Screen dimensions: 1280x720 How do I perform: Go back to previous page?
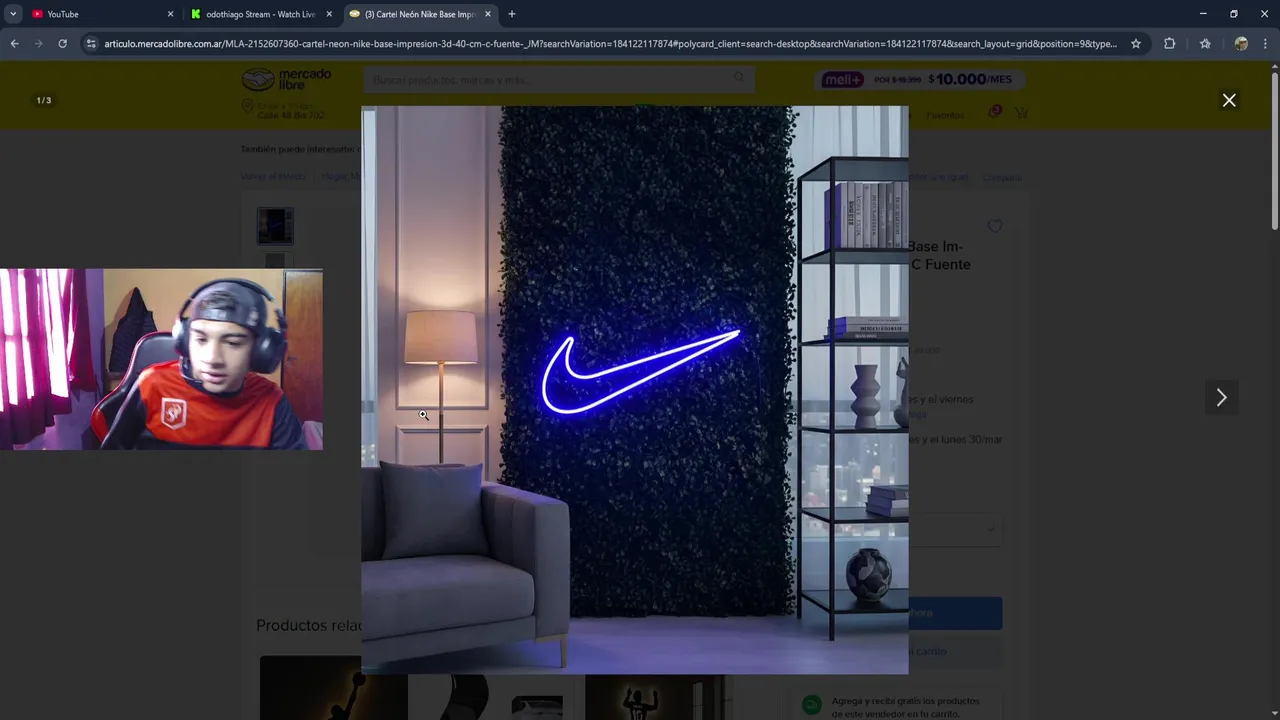pos(14,44)
